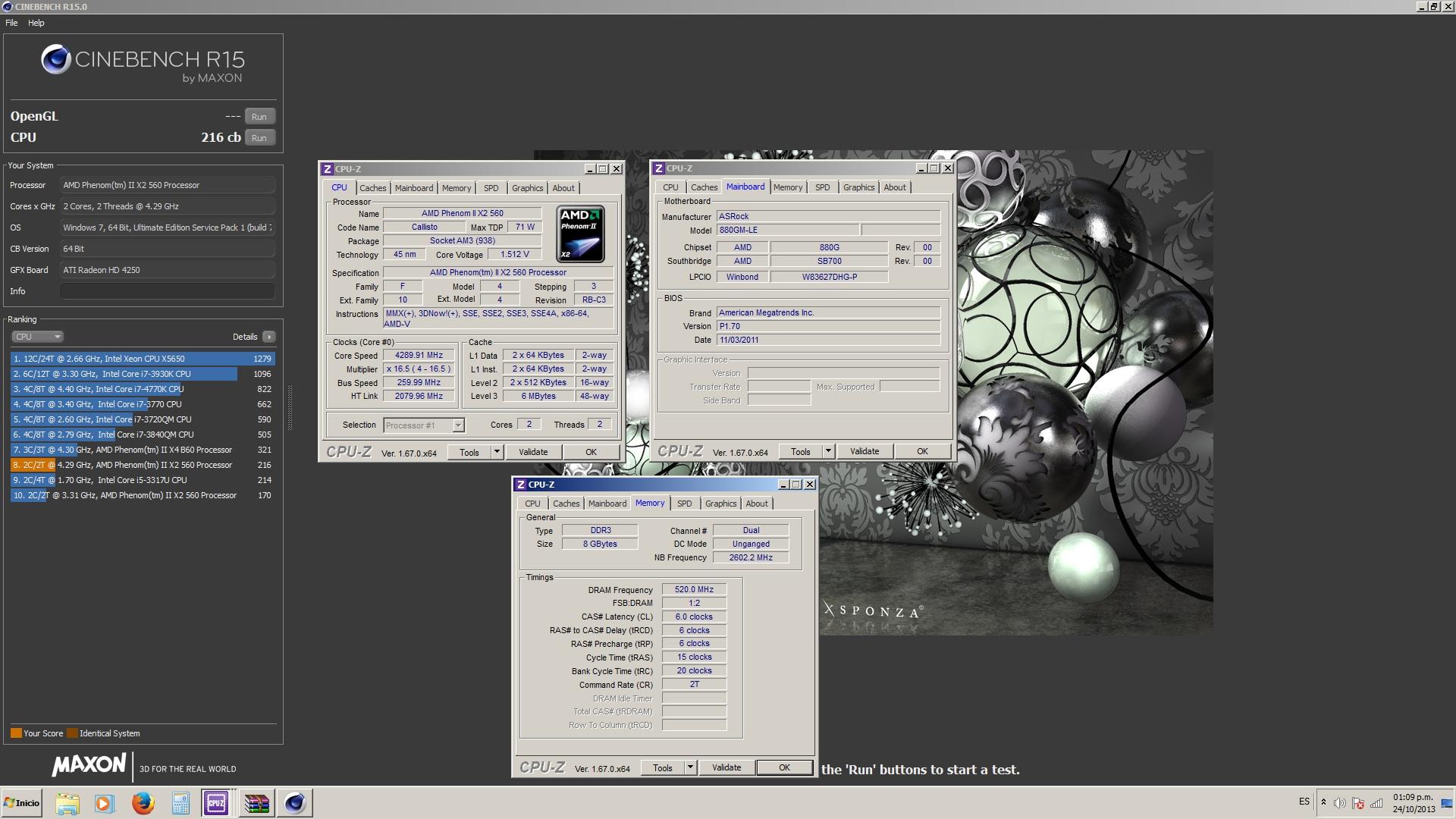Run the OpenGL benchmark

[259, 117]
